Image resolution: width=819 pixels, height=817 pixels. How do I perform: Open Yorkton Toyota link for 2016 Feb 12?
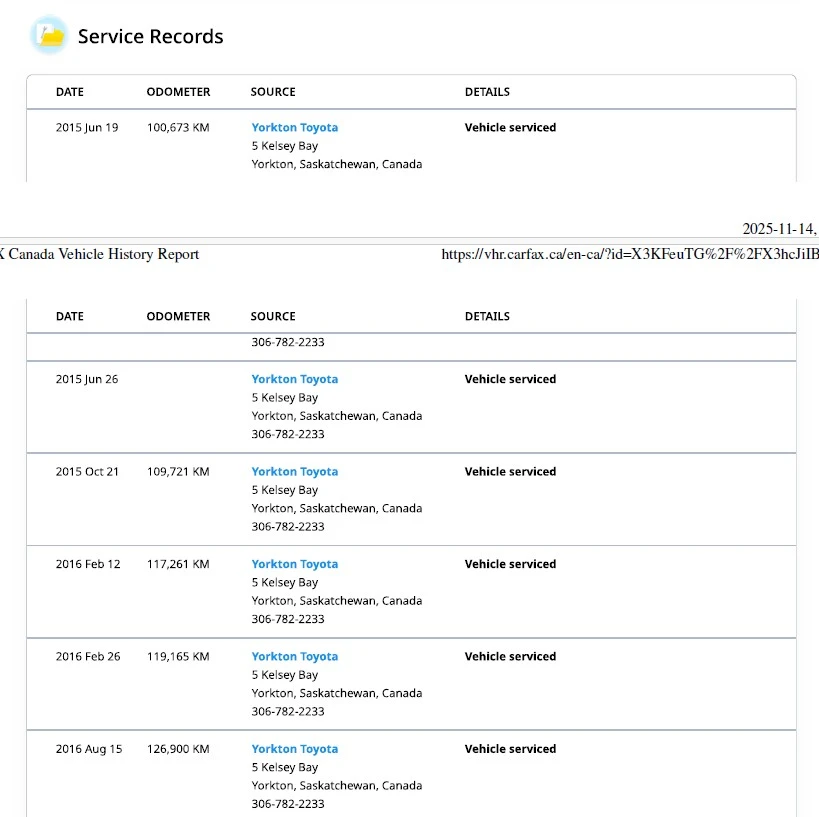[x=295, y=564]
